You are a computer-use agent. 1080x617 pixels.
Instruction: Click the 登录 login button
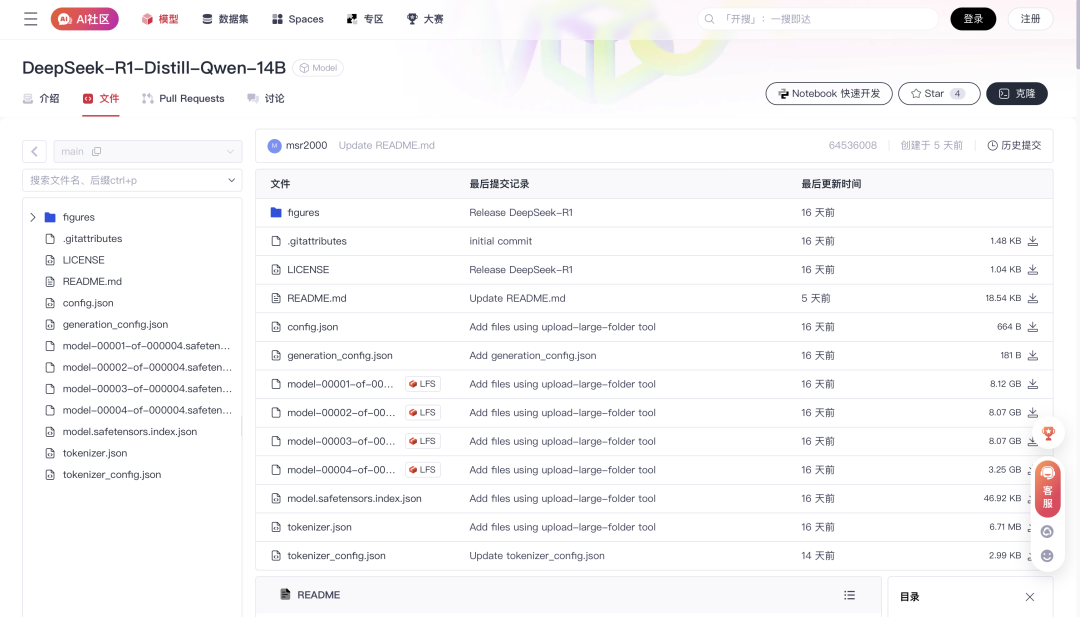coord(973,19)
